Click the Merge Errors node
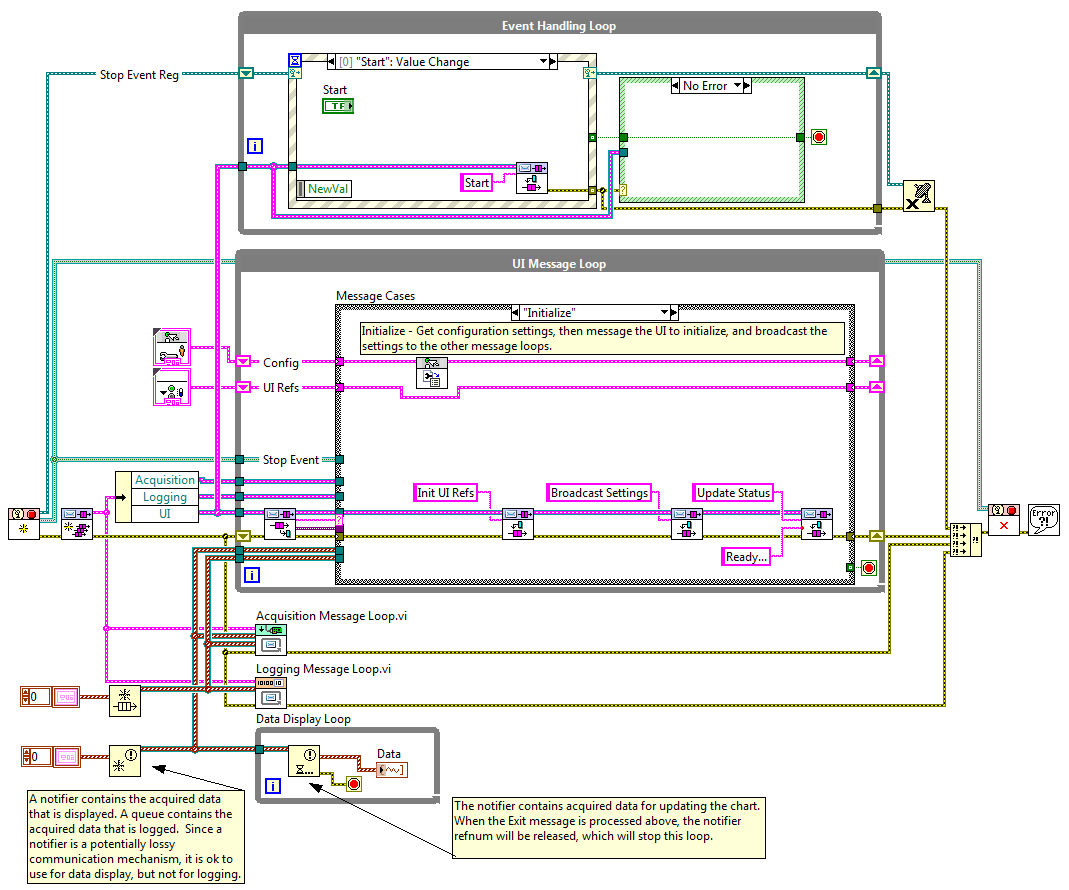 pyautogui.click(x=964, y=538)
